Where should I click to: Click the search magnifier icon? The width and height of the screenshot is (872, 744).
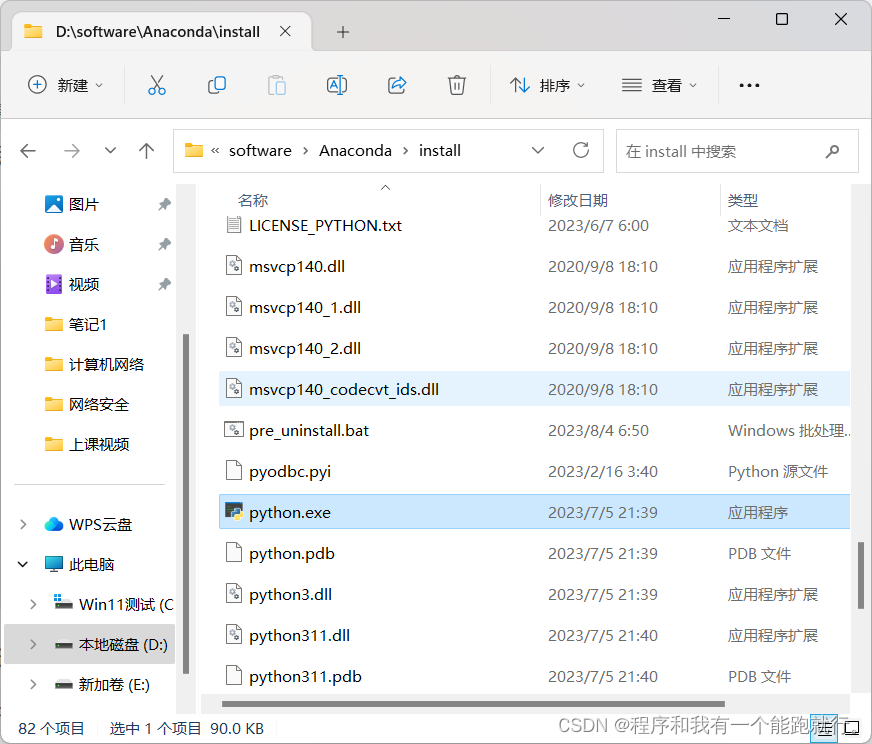click(x=833, y=151)
